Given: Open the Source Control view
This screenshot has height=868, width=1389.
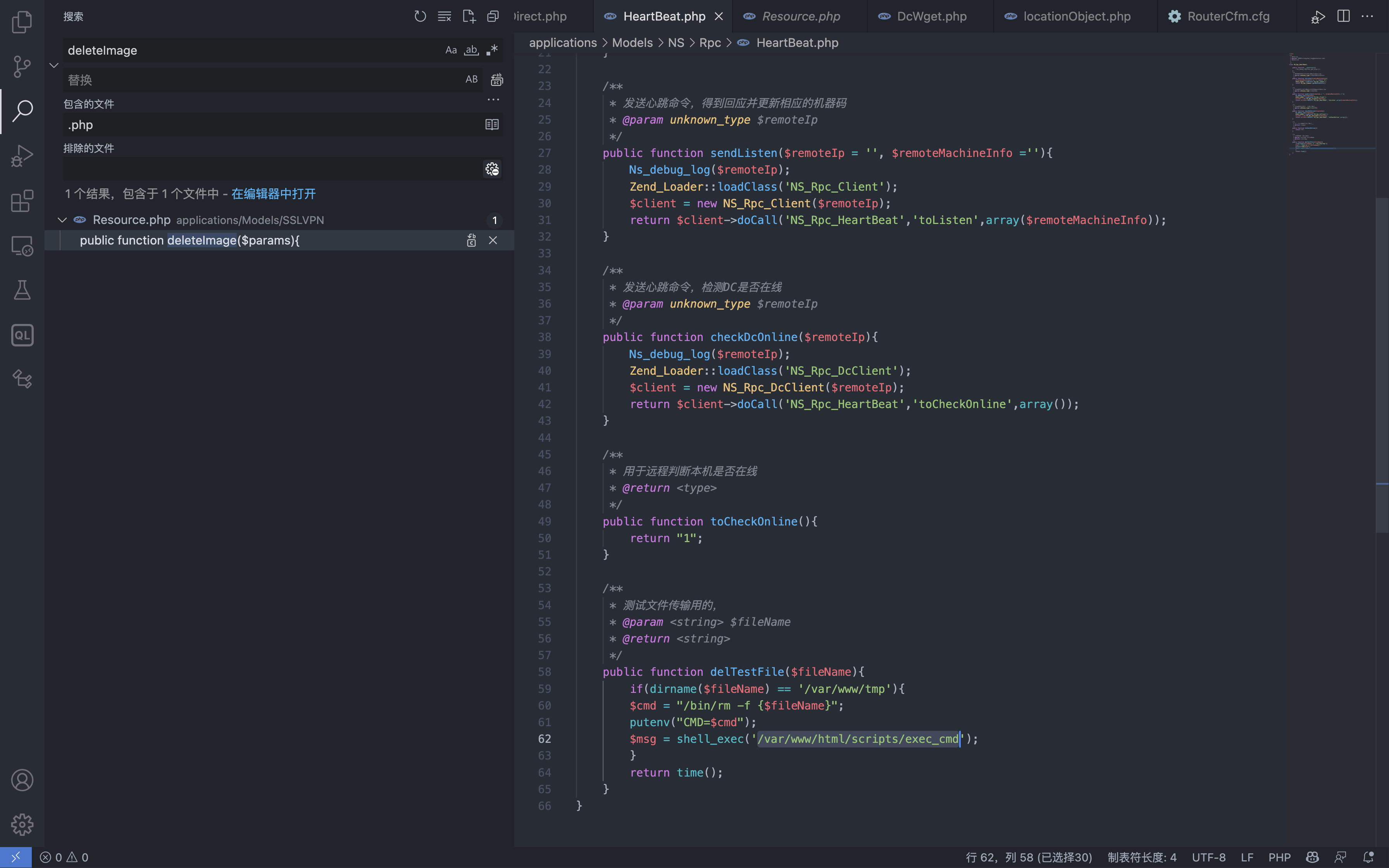Looking at the screenshot, I should point(22,67).
